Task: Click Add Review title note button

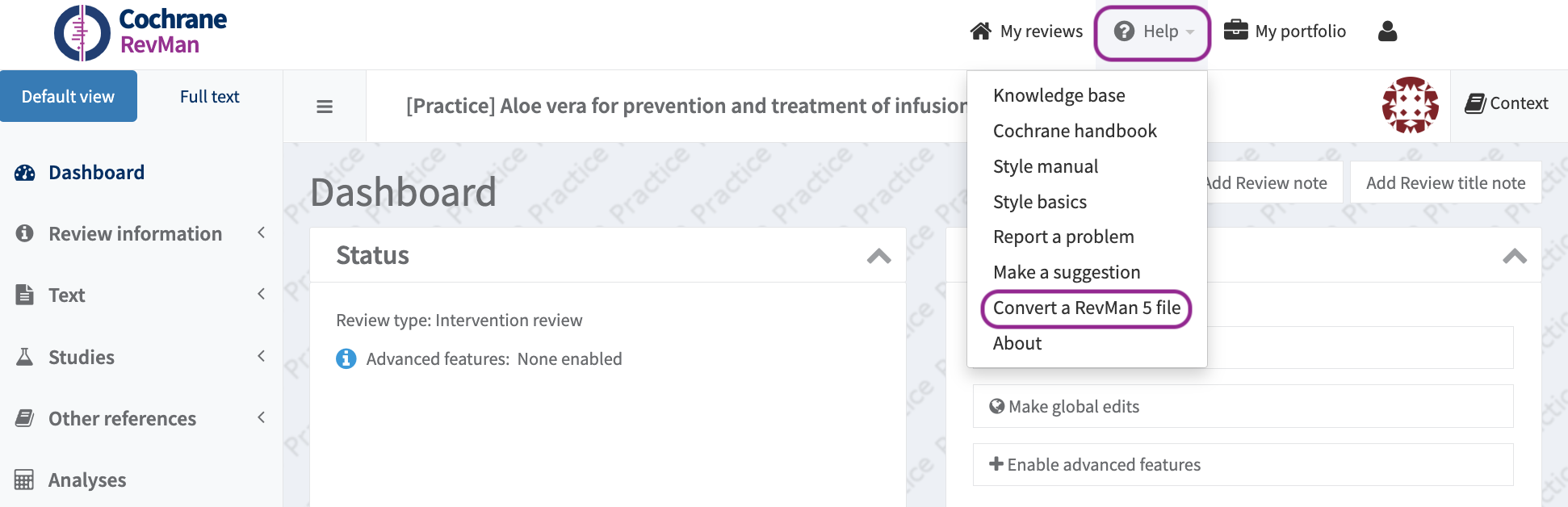Action: point(1445,183)
